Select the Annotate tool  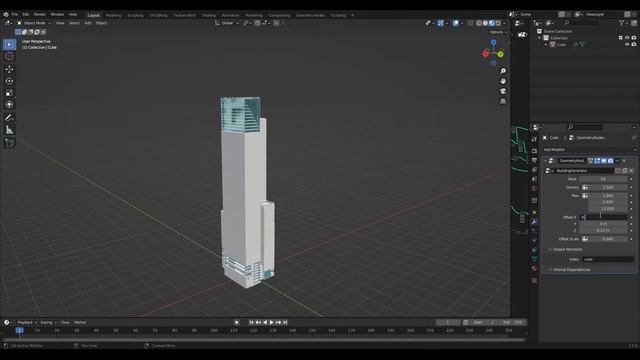(9, 118)
